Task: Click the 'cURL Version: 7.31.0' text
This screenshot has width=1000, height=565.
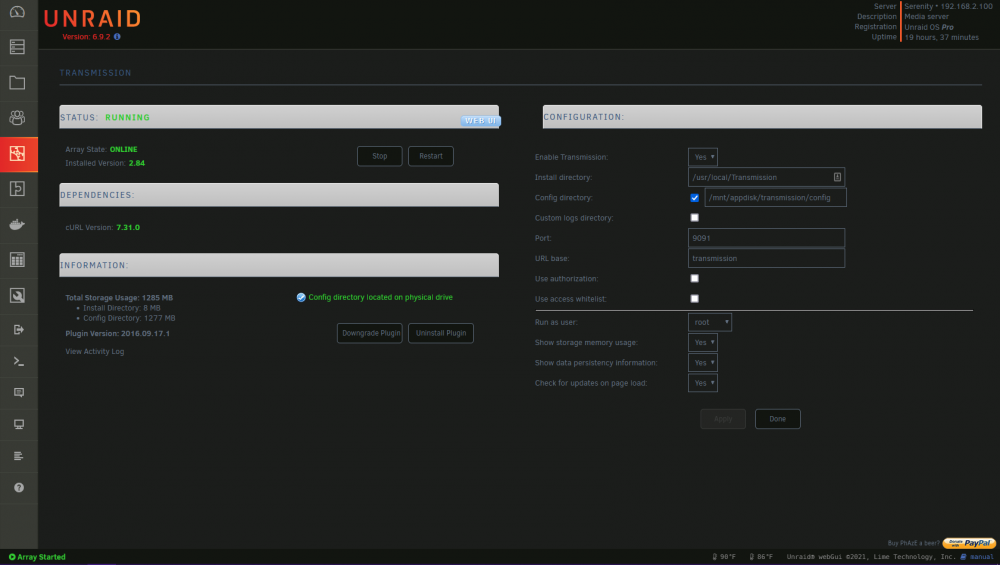Action: click(102, 227)
